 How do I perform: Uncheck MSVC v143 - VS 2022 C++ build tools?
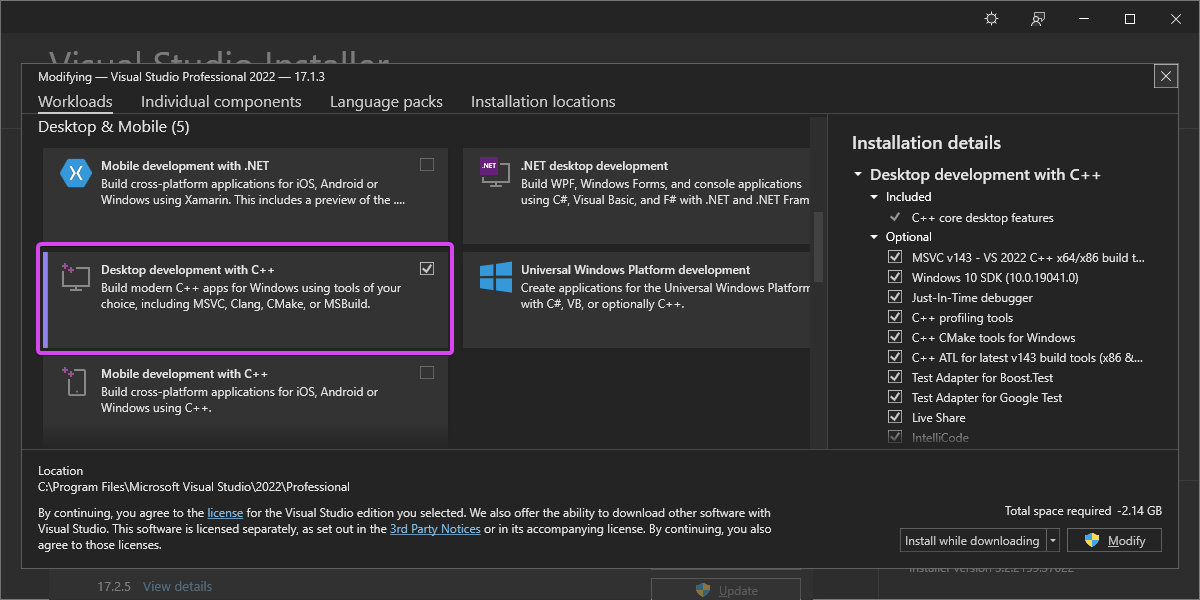(x=895, y=257)
